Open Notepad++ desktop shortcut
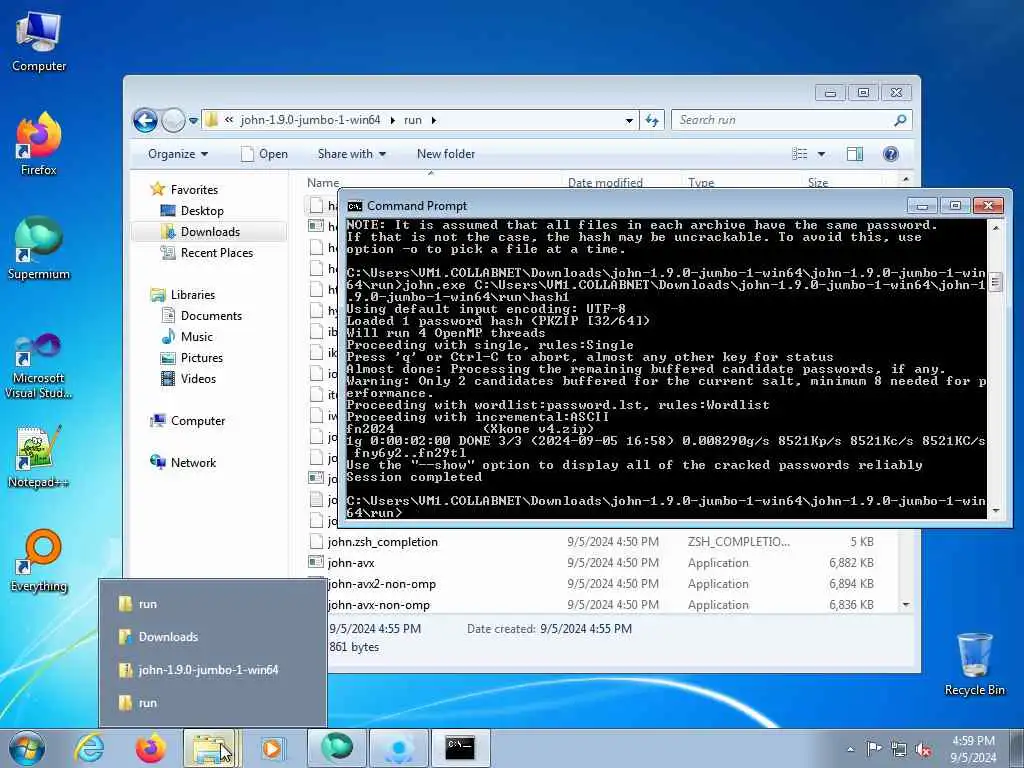 [39, 456]
